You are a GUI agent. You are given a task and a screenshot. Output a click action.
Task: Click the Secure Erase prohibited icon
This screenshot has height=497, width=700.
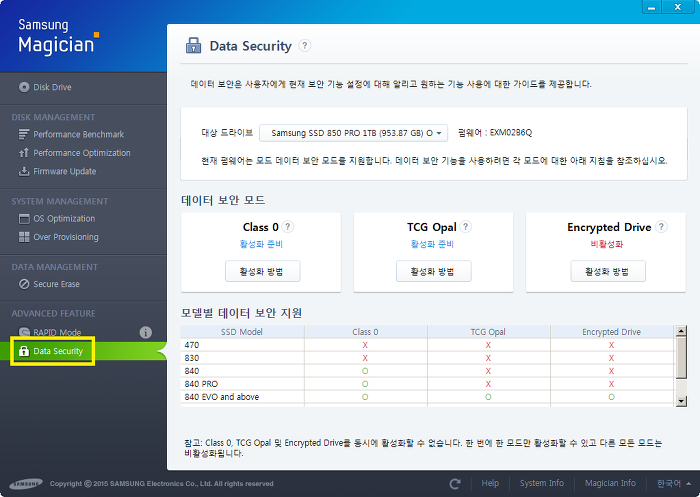(24, 284)
